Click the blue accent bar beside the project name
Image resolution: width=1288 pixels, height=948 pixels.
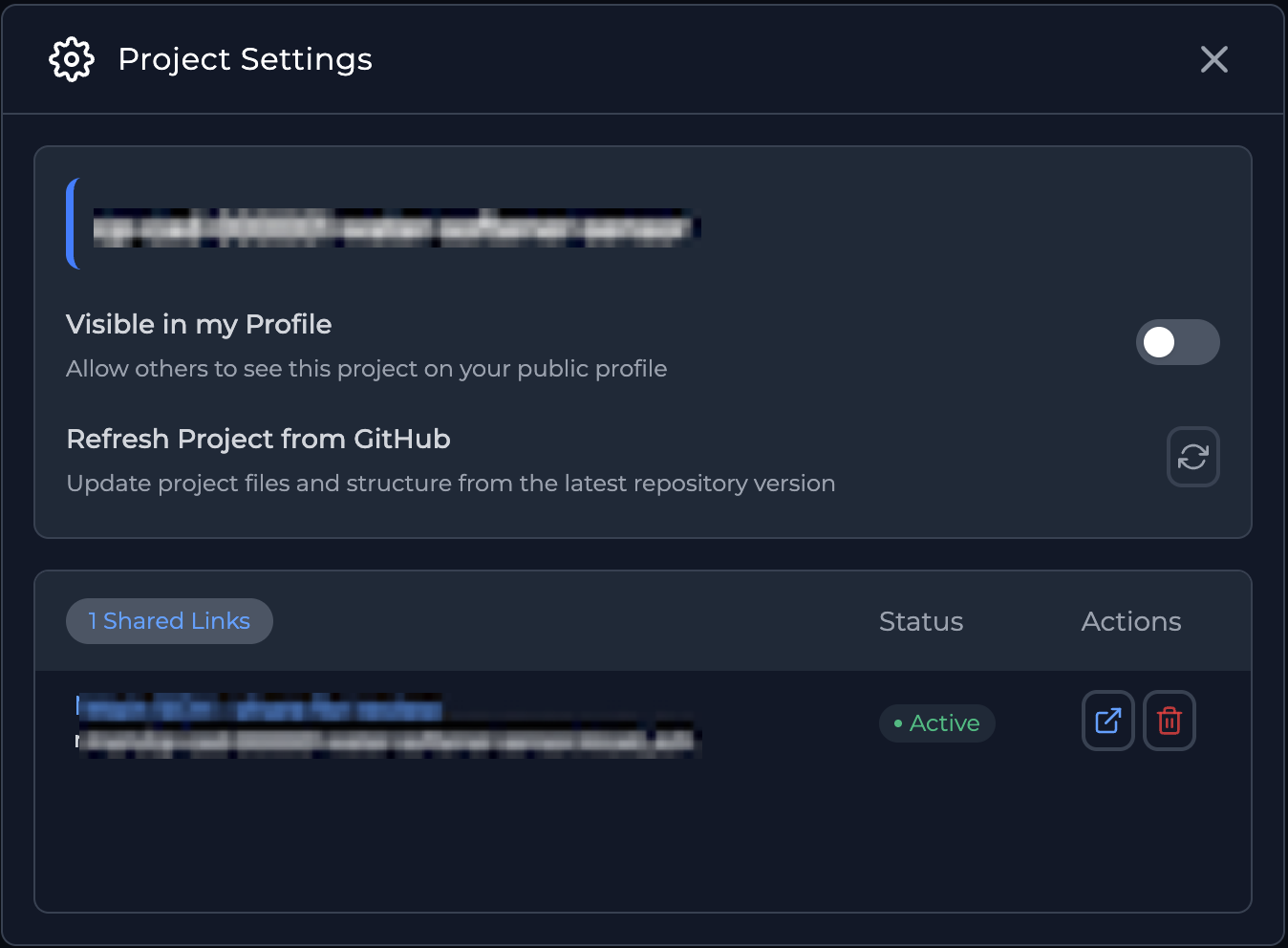[x=72, y=224]
